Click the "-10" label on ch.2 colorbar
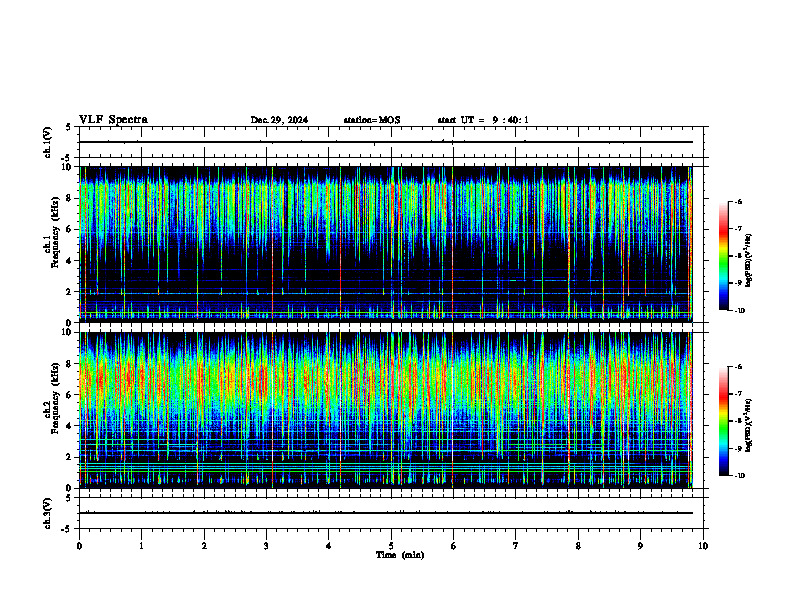 pos(740,475)
